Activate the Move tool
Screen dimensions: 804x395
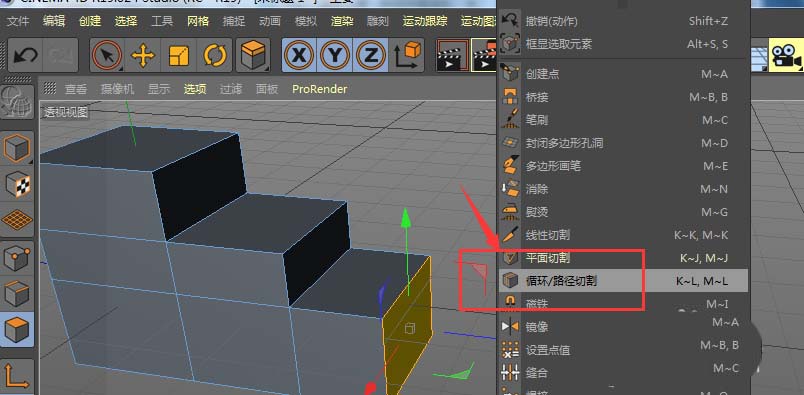(x=144, y=55)
